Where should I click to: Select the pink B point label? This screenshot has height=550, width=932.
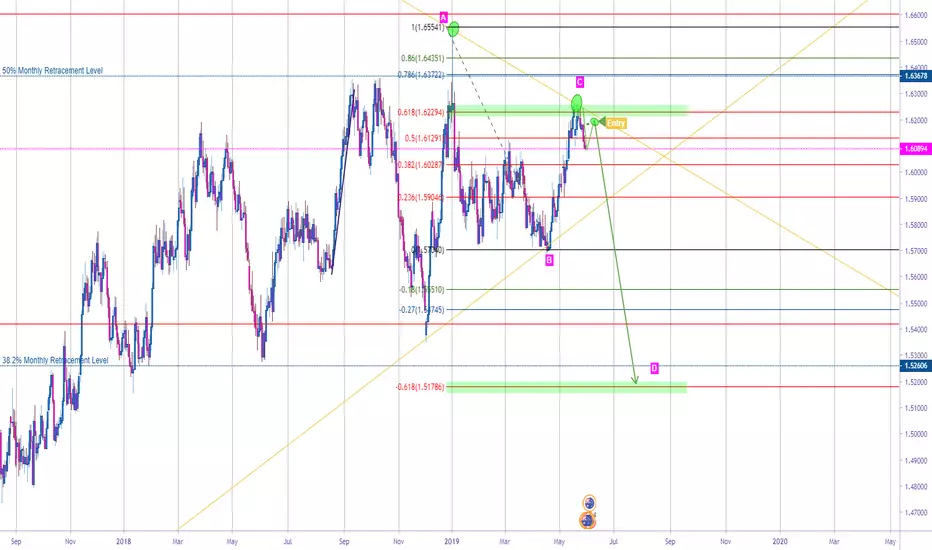(549, 260)
